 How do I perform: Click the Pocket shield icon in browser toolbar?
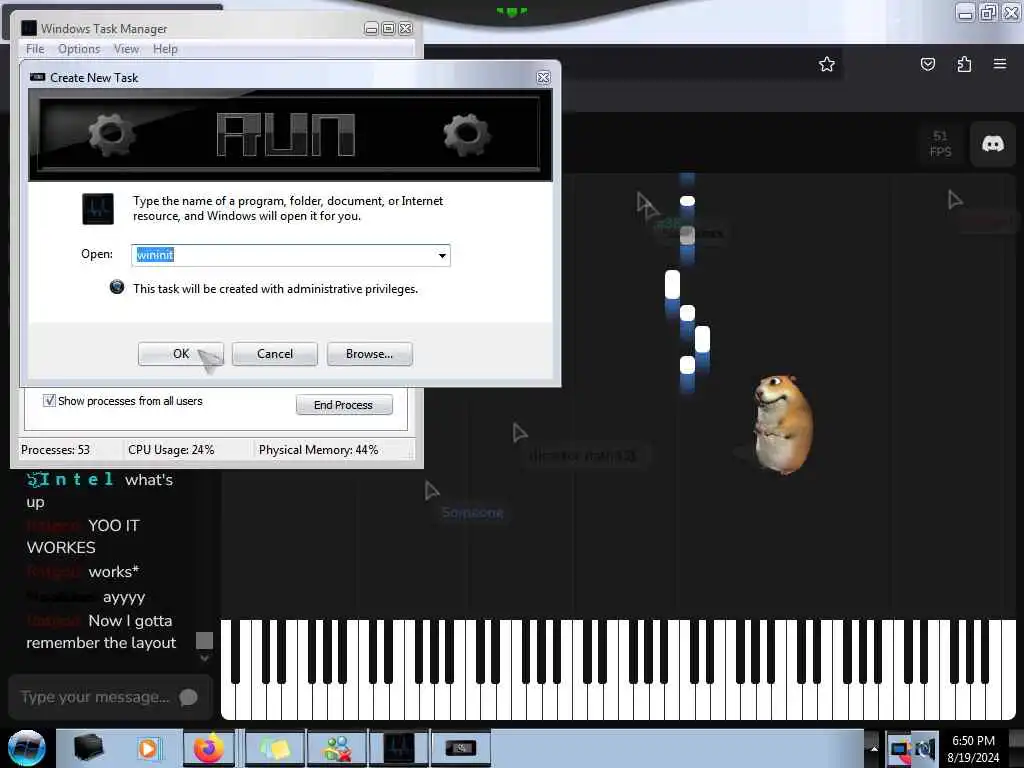point(927,64)
